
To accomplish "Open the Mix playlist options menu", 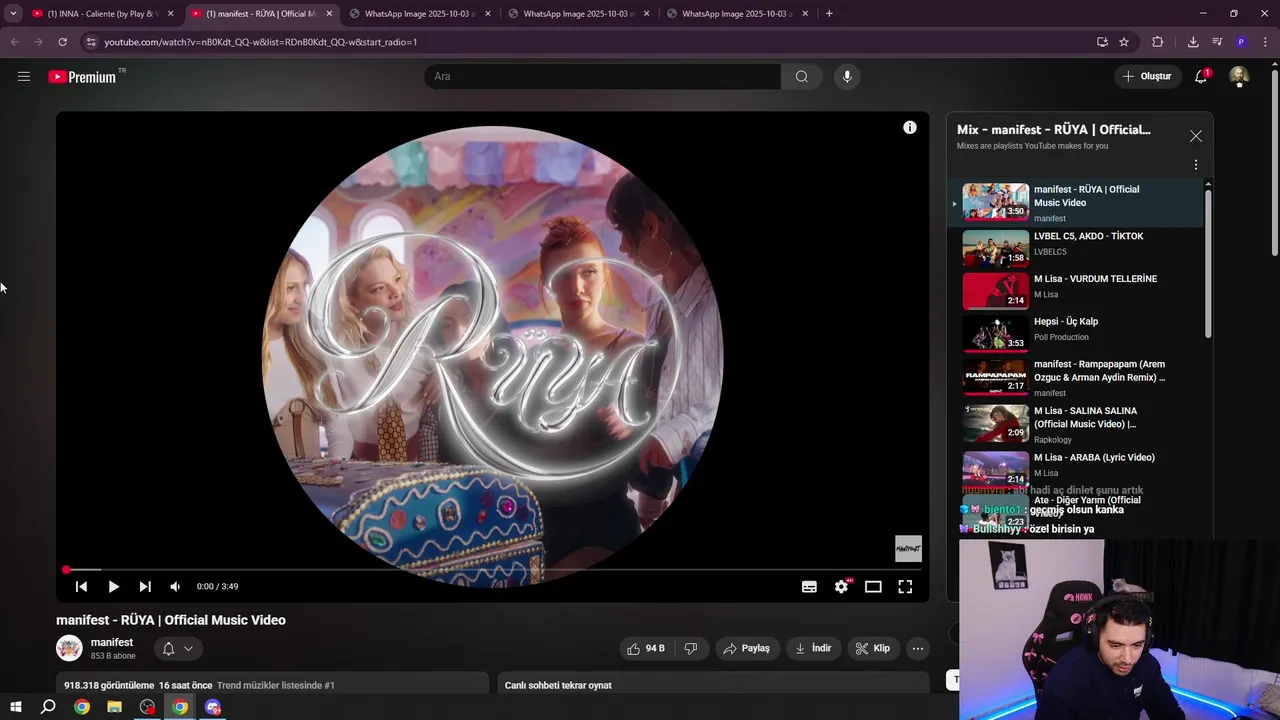I will point(1196,165).
